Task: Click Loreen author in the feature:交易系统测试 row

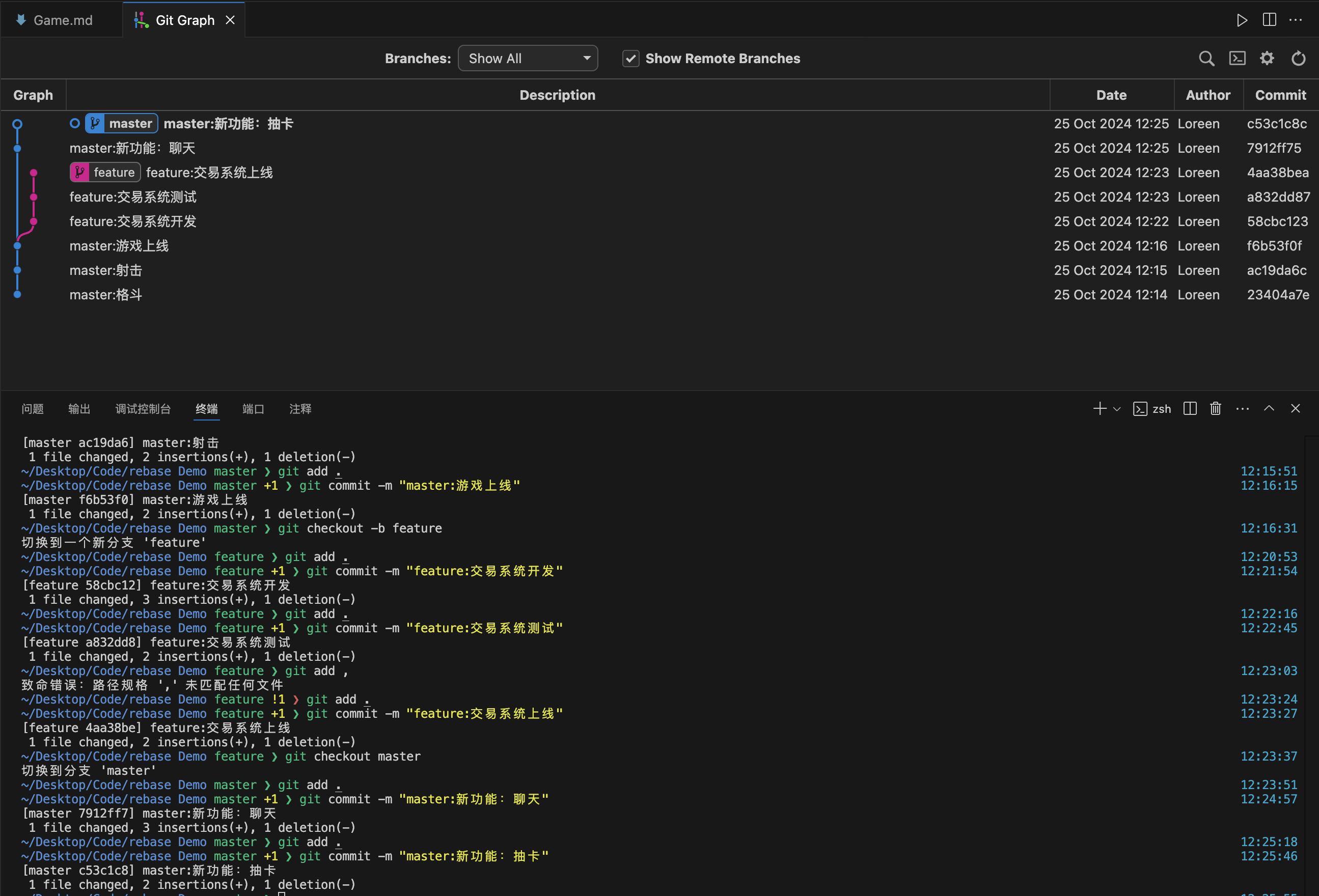Action: (1198, 197)
